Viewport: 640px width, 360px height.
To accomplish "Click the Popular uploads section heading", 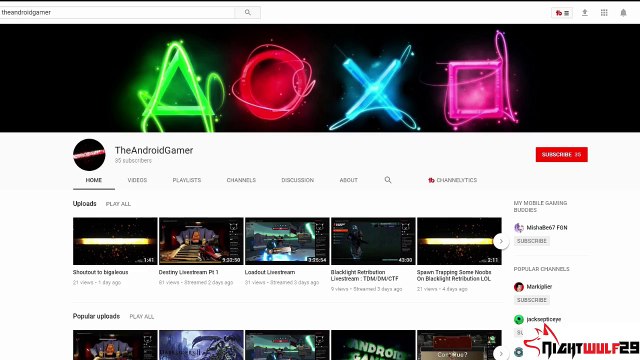I will (96, 316).
